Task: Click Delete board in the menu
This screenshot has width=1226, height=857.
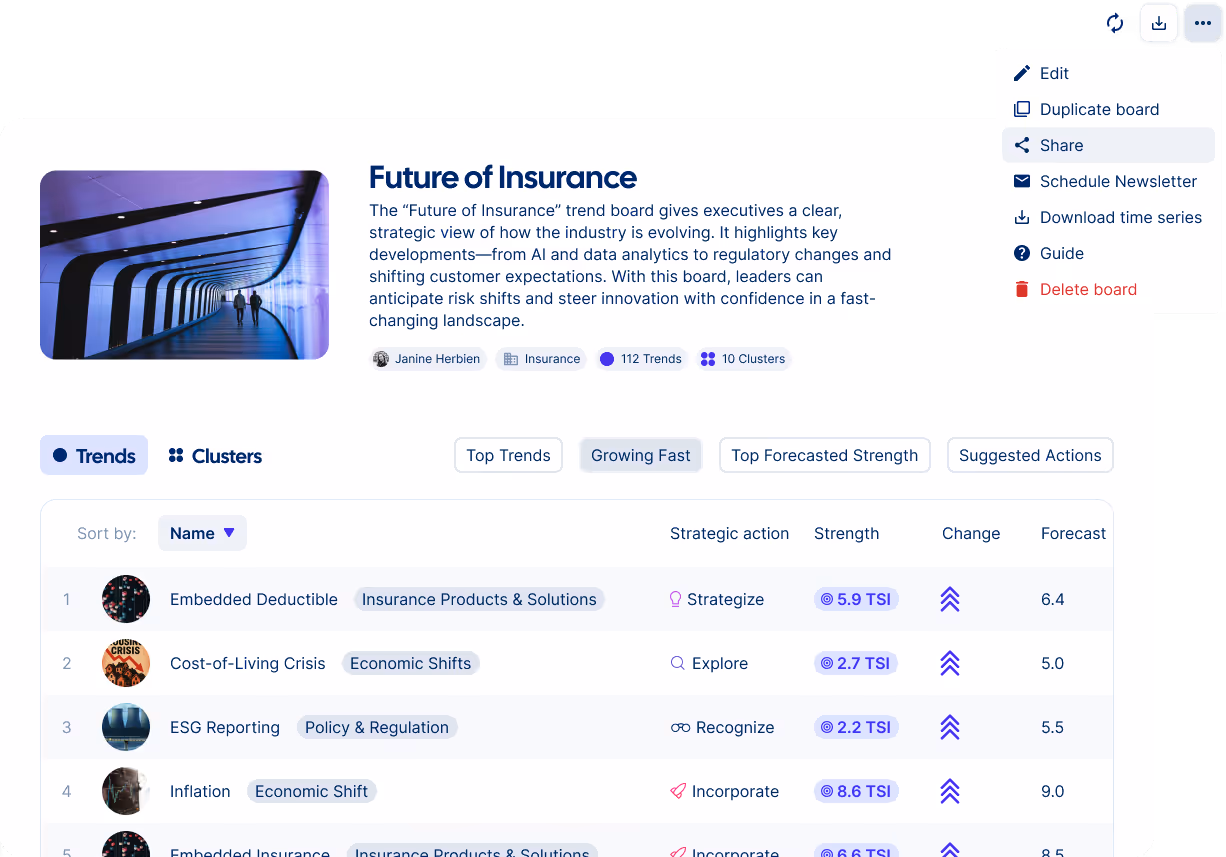Action: coord(1086,289)
